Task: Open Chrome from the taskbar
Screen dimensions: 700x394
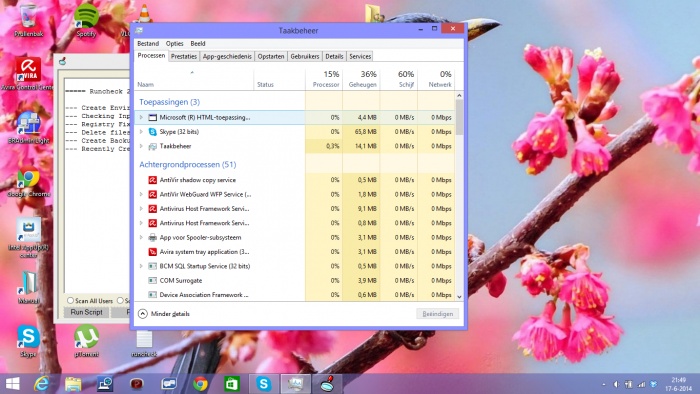Action: coord(200,384)
